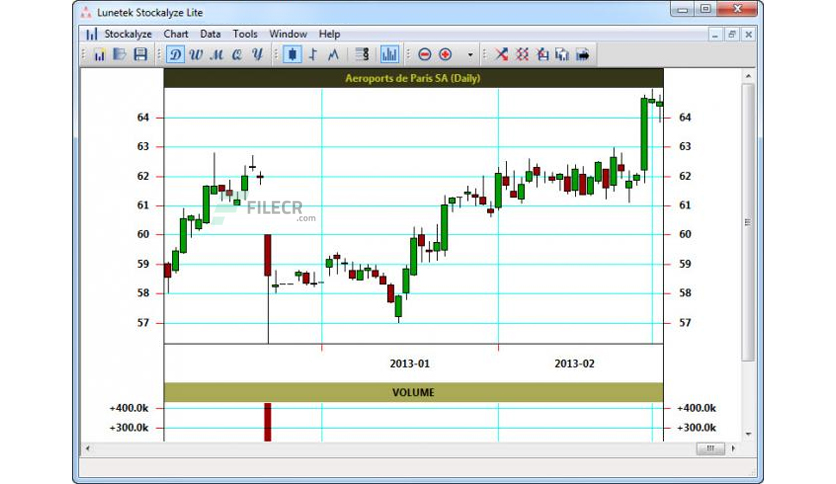Click the large red candlestick near 60
This screenshot has width=836, height=484.
[268, 255]
